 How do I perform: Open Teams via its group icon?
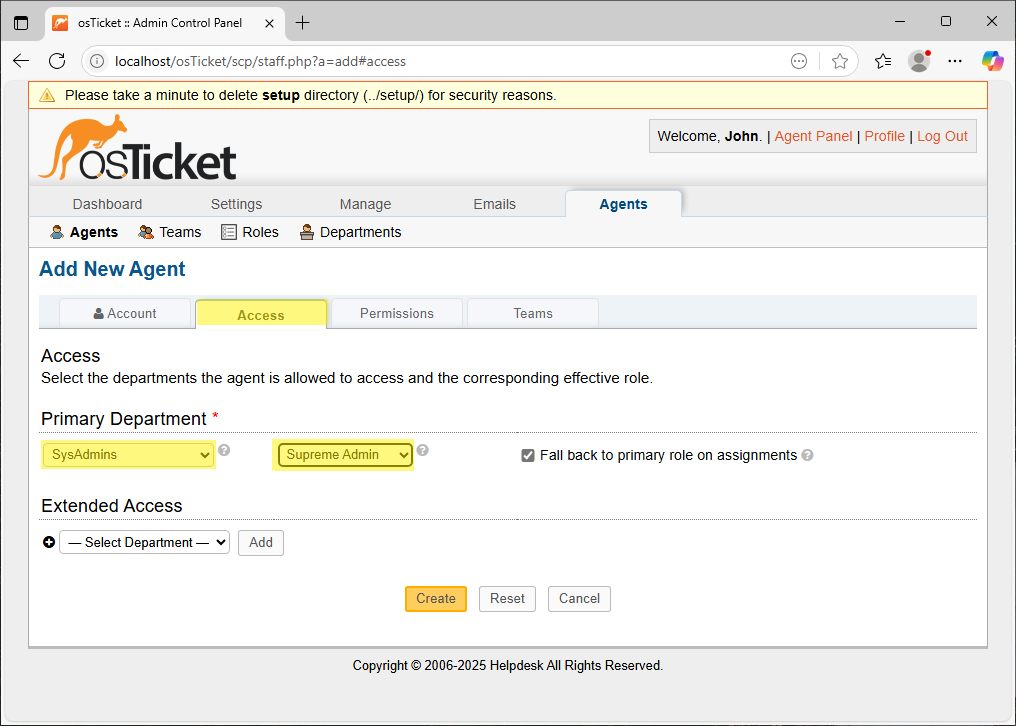[x=146, y=232]
